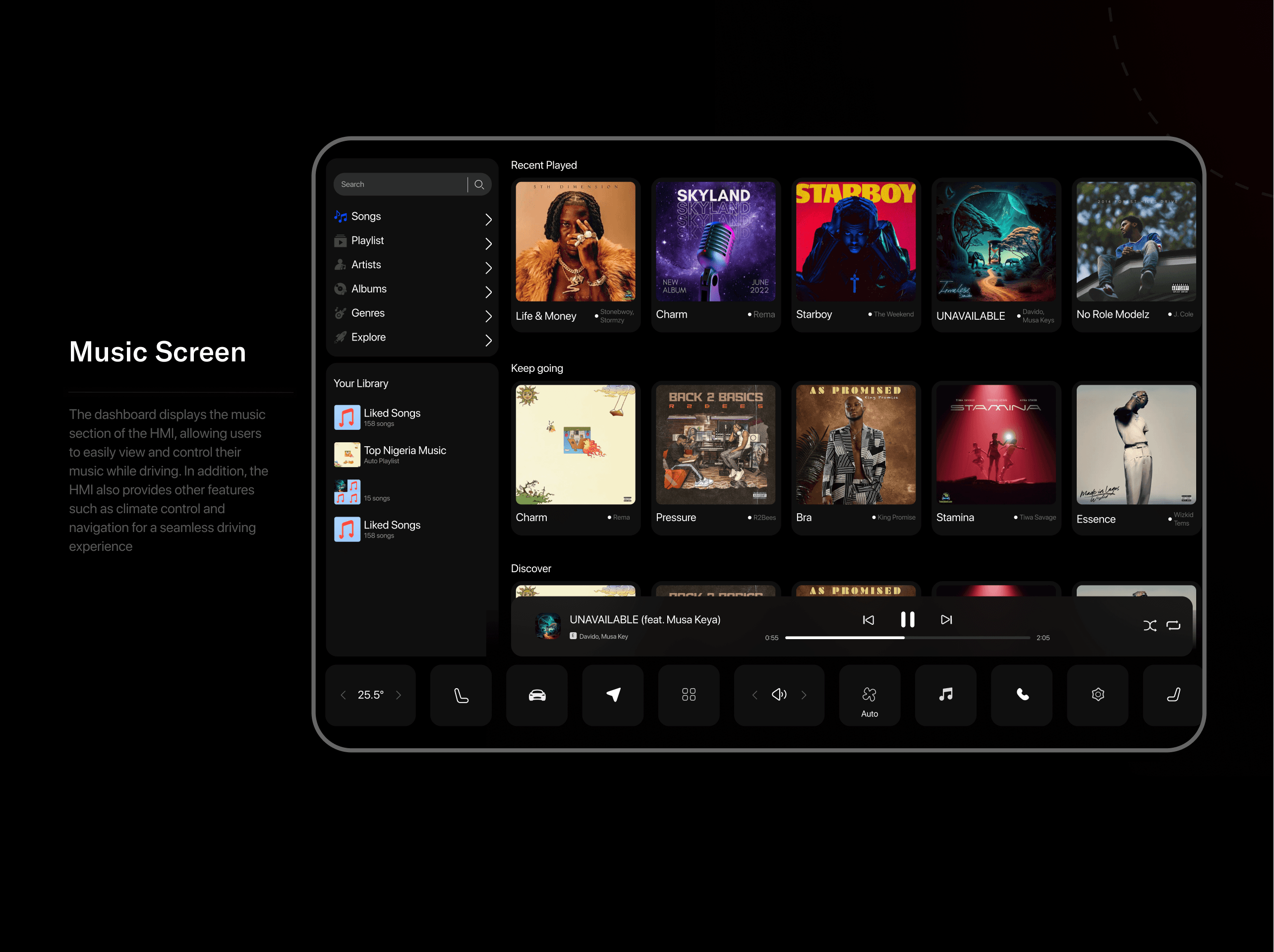Viewport: 1274px width, 952px height.
Task: Open music with the note dock icon
Action: (x=946, y=695)
